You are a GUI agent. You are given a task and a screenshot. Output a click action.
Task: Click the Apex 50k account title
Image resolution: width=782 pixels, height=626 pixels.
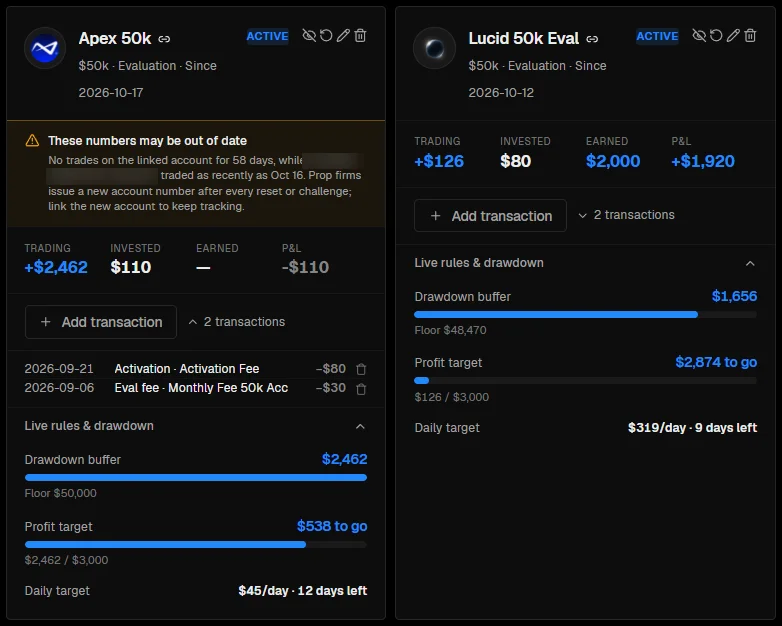pos(115,38)
